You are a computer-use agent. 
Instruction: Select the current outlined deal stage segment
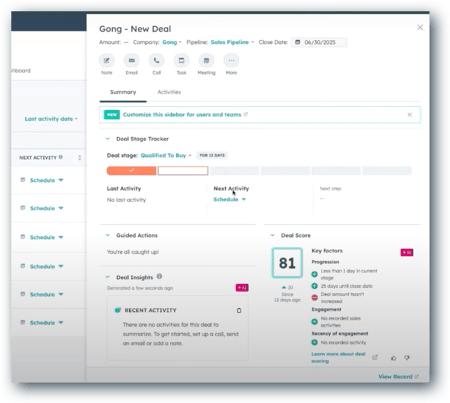click(x=183, y=171)
